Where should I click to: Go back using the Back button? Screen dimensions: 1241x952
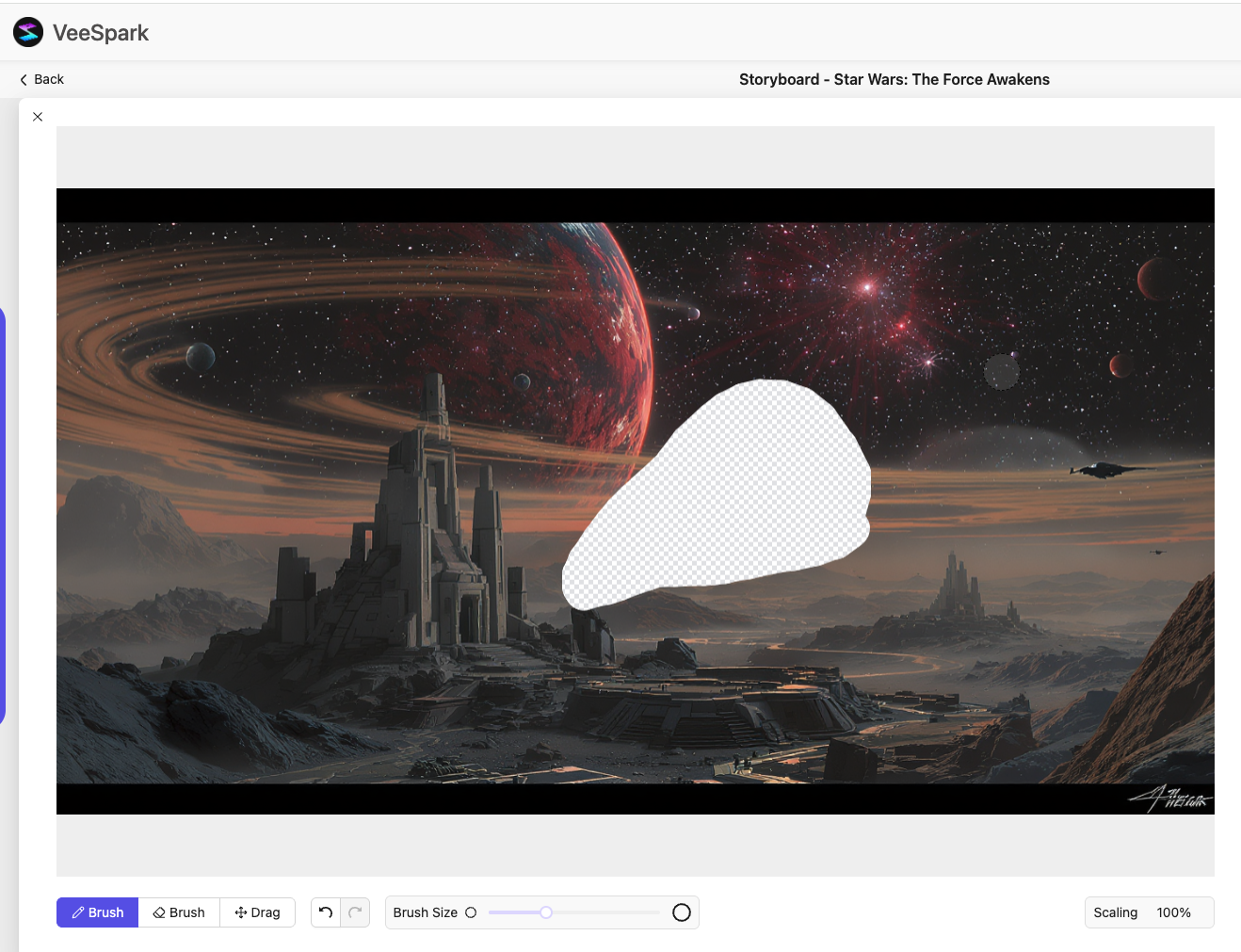pyautogui.click(x=41, y=79)
